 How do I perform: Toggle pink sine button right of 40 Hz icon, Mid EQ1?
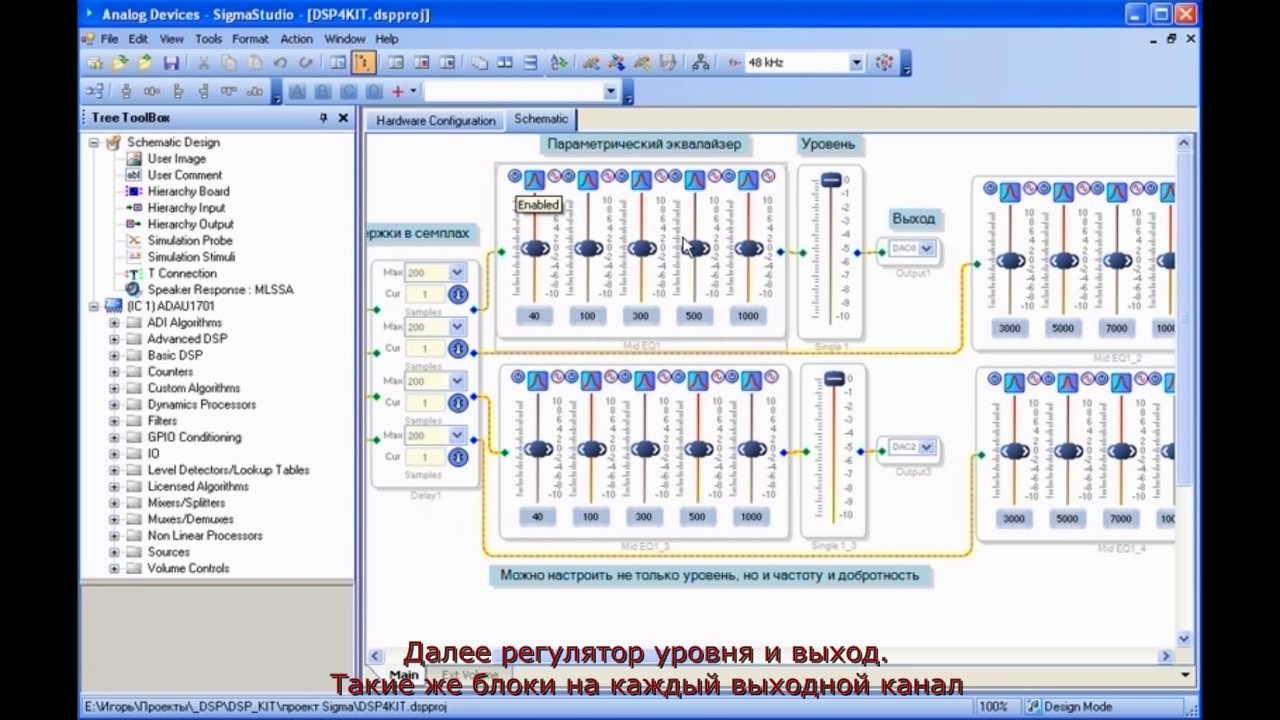tap(554, 177)
